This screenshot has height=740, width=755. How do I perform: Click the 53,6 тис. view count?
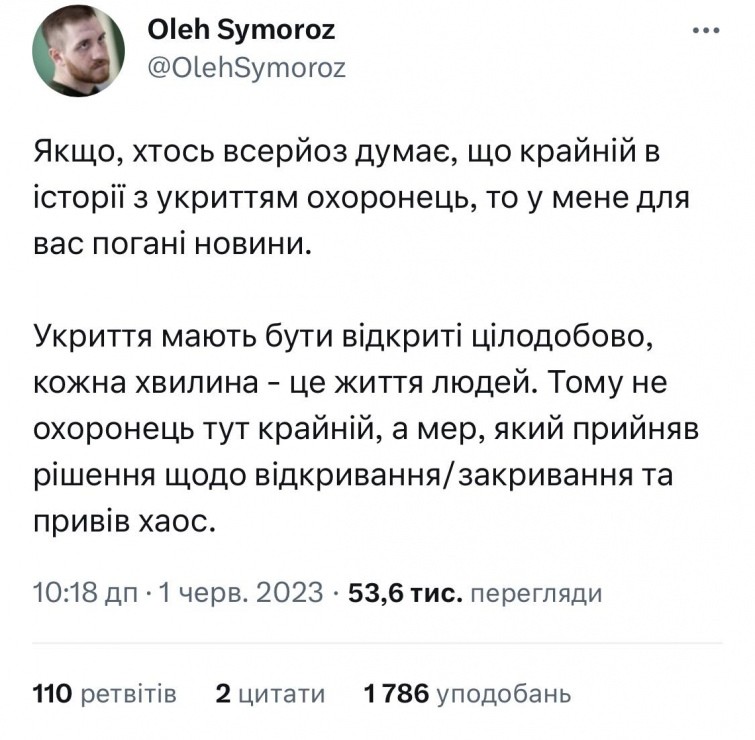point(403,593)
